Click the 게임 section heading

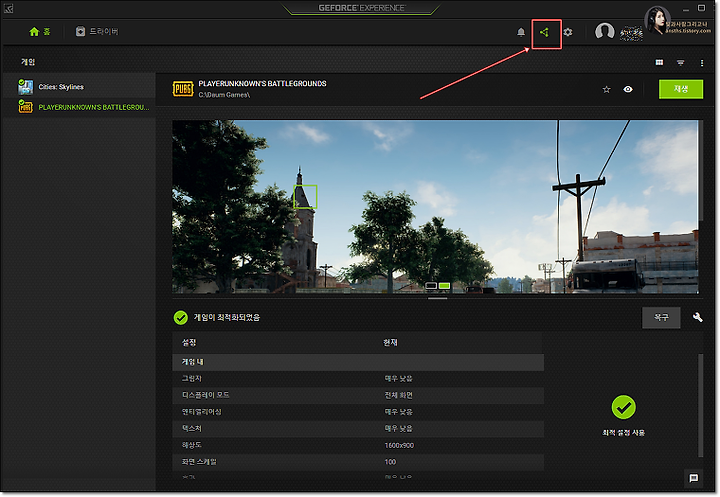point(28,62)
